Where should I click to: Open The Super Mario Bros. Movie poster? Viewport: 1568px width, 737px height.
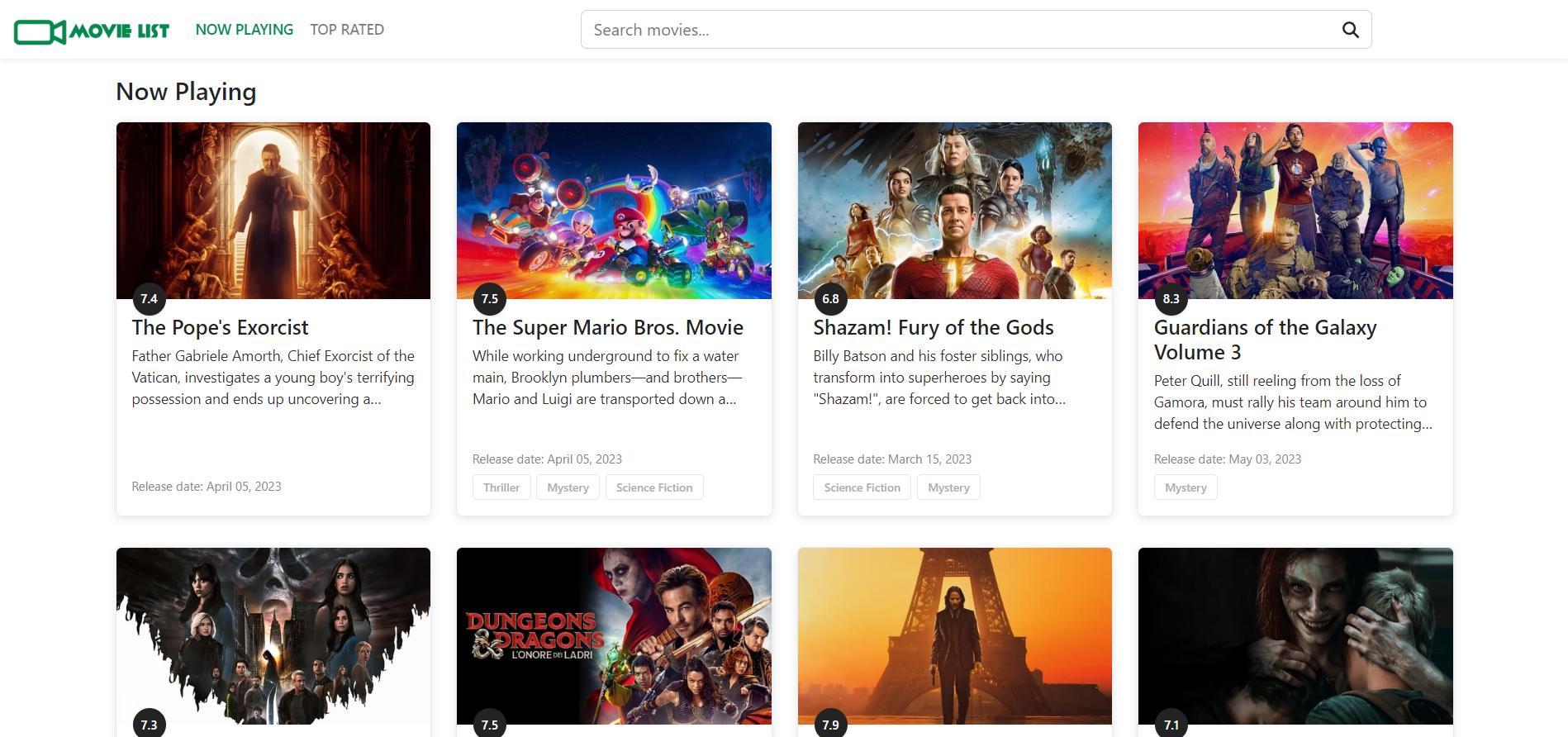tap(614, 211)
